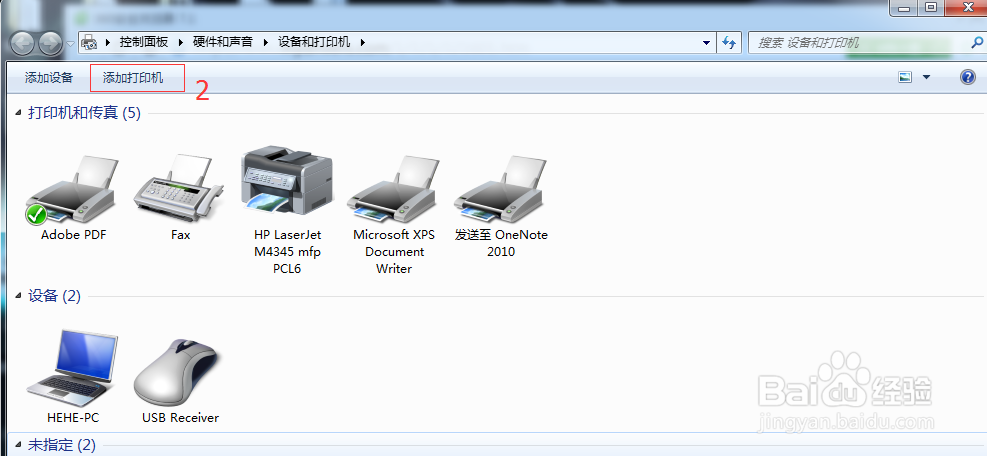
Task: Select the USB Receiver mouse device
Action: click(179, 372)
